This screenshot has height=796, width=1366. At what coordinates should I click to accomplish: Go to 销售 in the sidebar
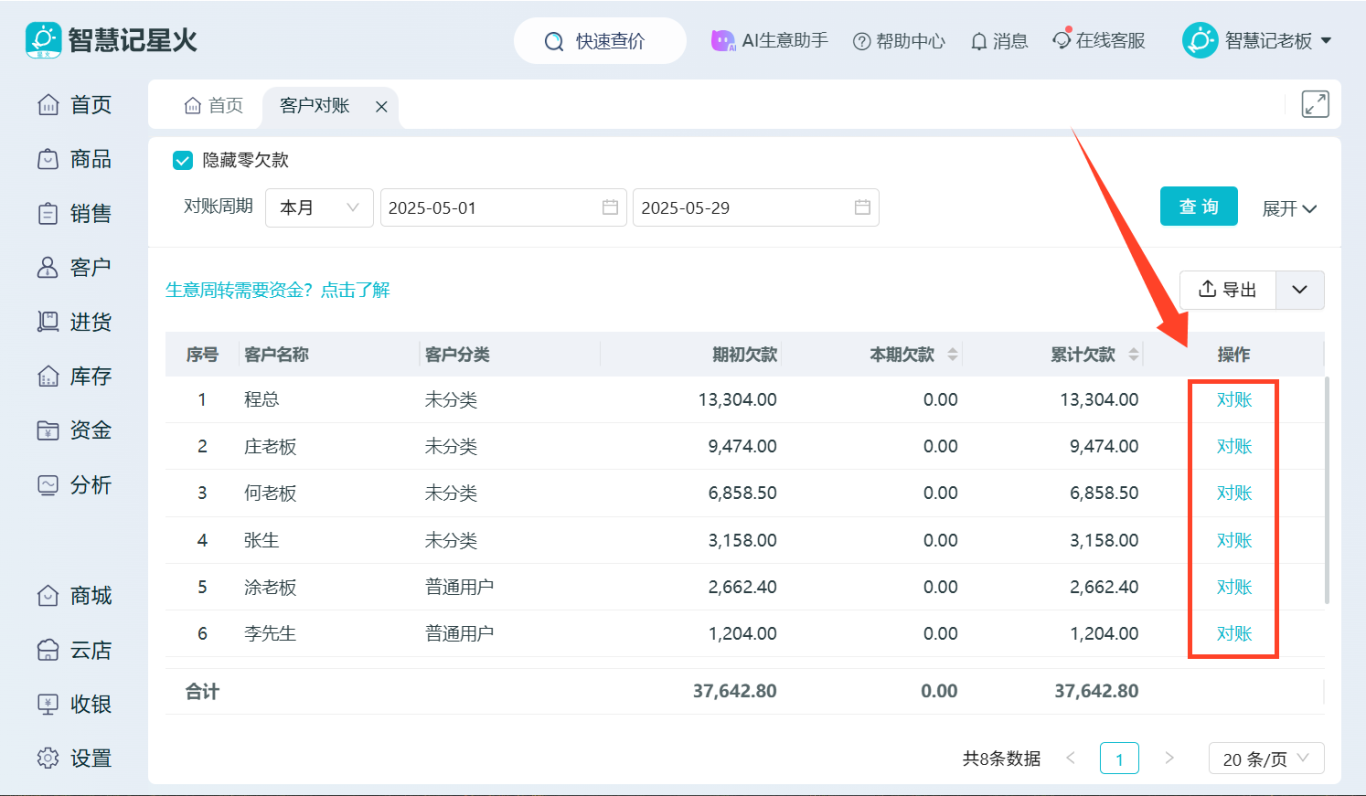(x=75, y=213)
